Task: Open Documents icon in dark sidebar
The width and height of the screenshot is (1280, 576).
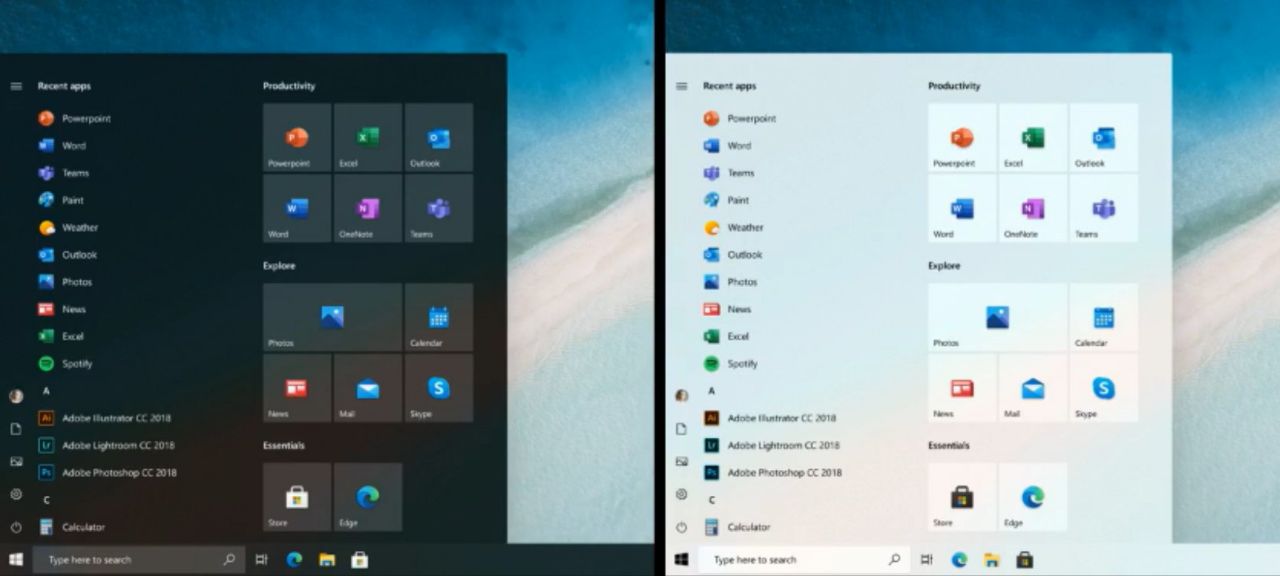Action: click(16, 429)
